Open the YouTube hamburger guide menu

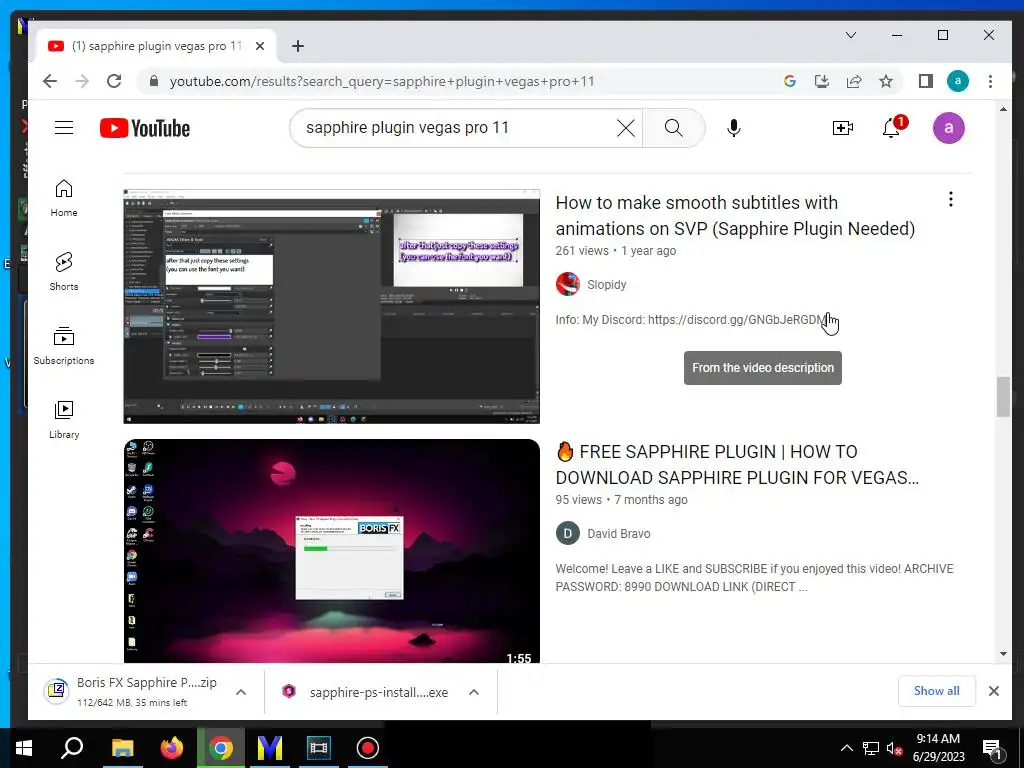tap(64, 128)
